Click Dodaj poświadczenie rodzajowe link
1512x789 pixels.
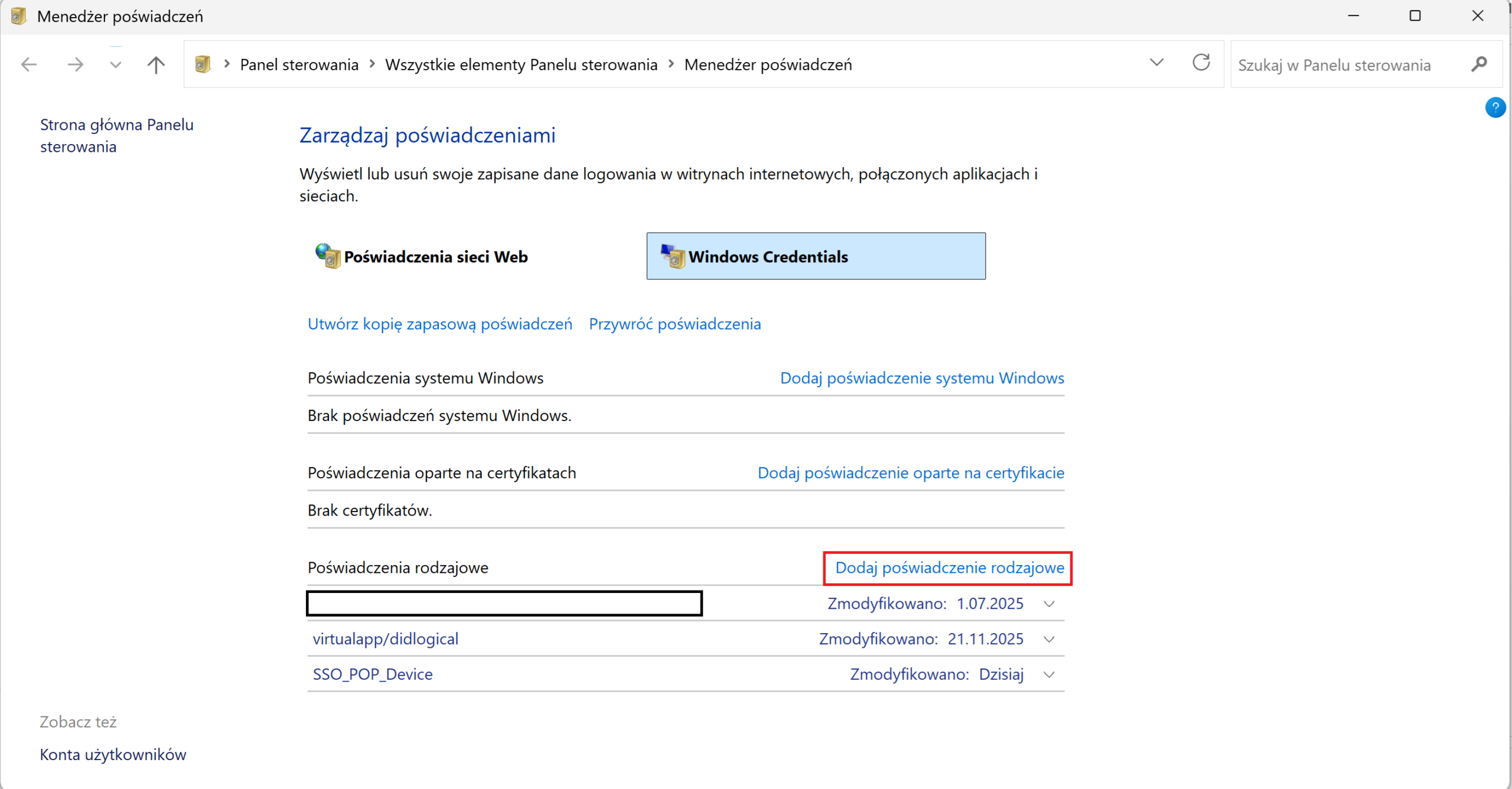point(949,568)
